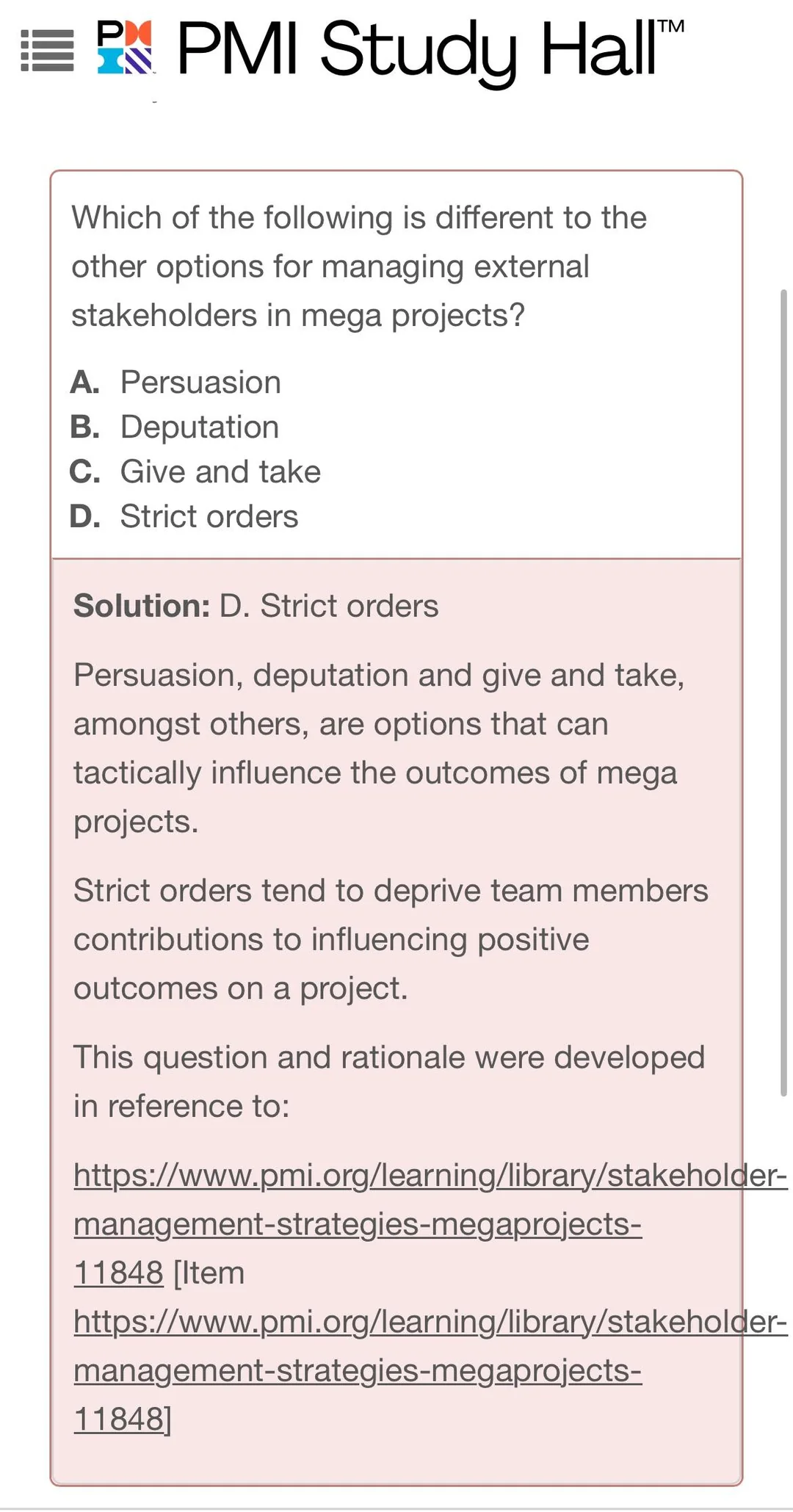Click the final 11848] link ending
The image size is (793, 1512).
pos(122,1419)
